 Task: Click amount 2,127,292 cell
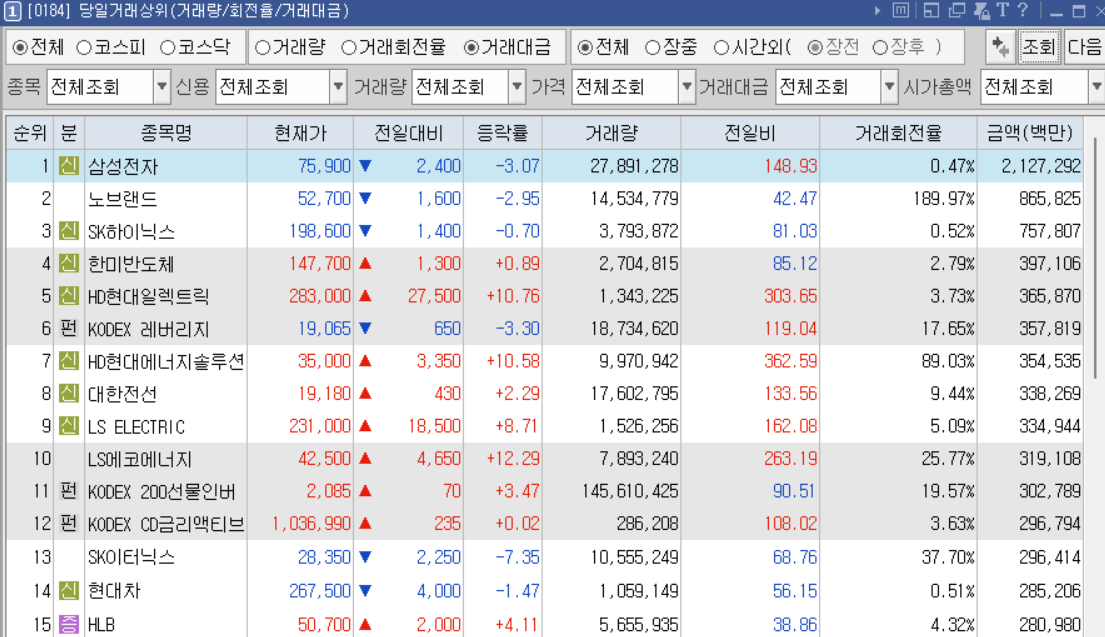point(1041,166)
